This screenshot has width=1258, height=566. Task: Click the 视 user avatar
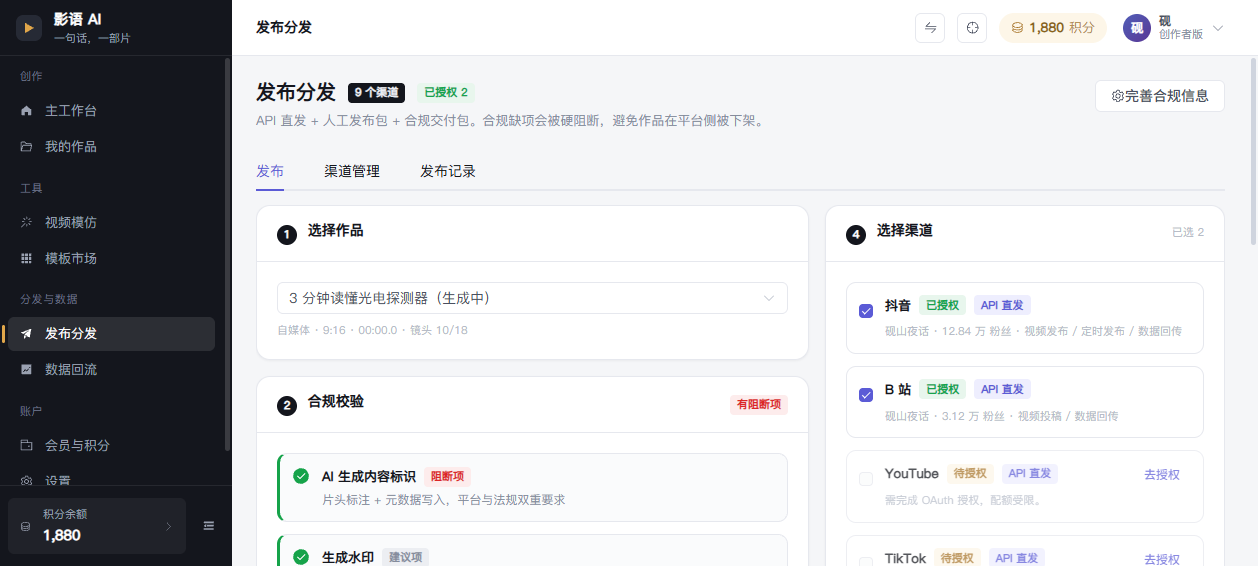(x=1137, y=28)
